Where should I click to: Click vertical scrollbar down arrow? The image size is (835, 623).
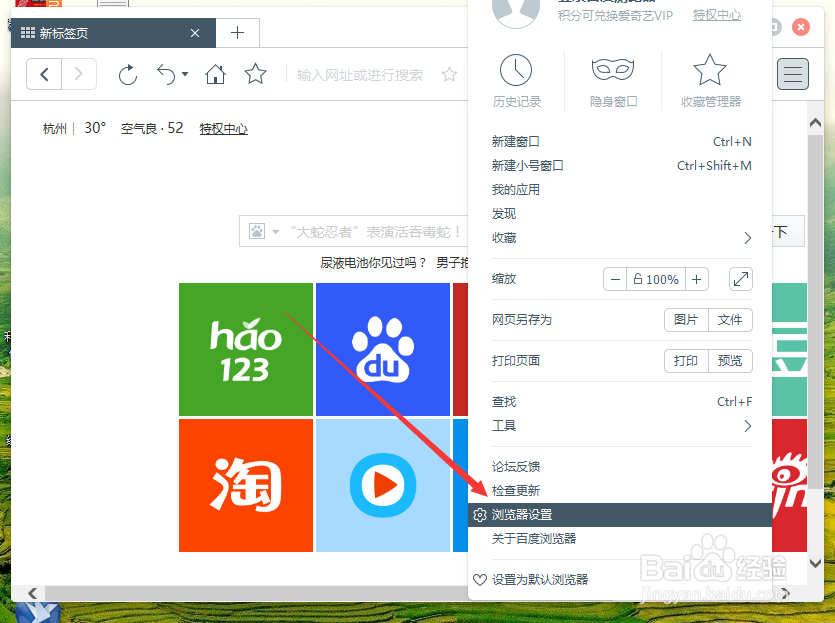point(815,563)
